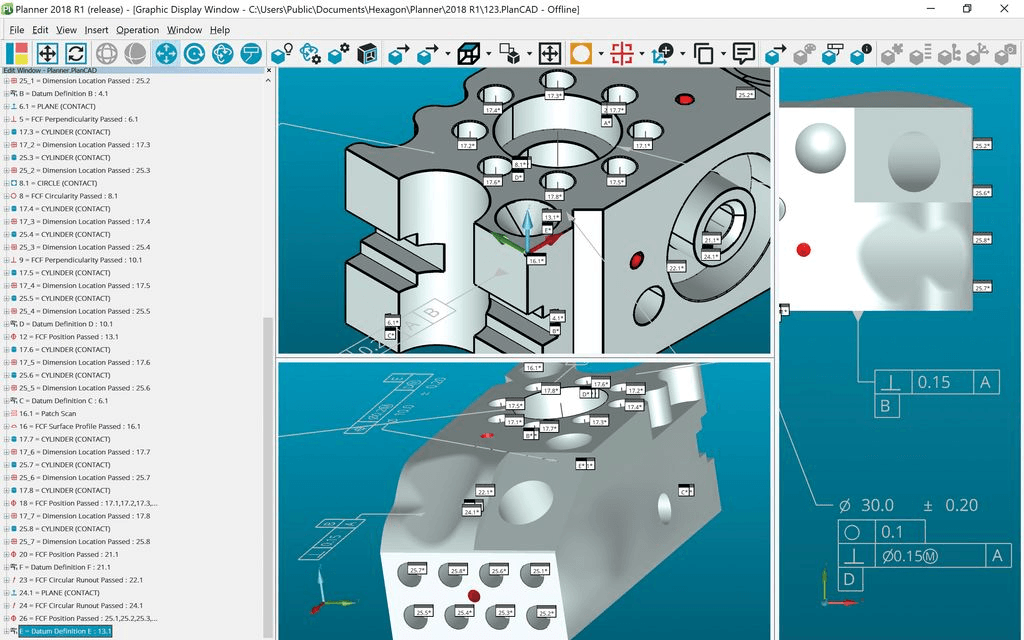This screenshot has height=640, width=1024.
Task: Click the speech bubble comment icon
Action: (744, 53)
